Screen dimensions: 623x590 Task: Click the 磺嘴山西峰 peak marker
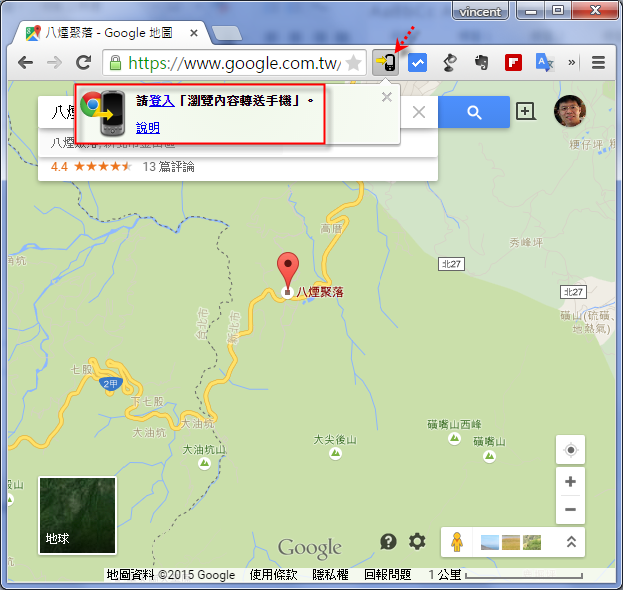(455, 438)
